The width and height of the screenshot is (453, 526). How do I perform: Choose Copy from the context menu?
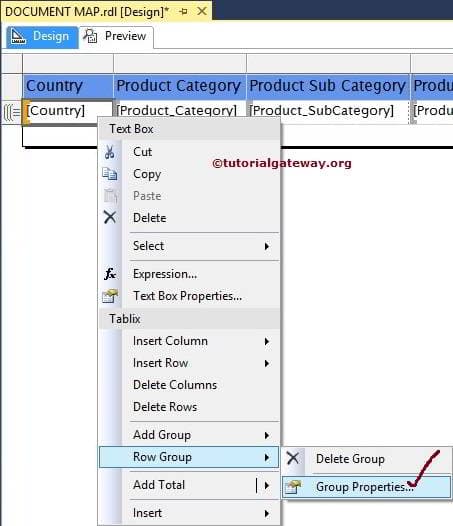[x=189, y=174]
